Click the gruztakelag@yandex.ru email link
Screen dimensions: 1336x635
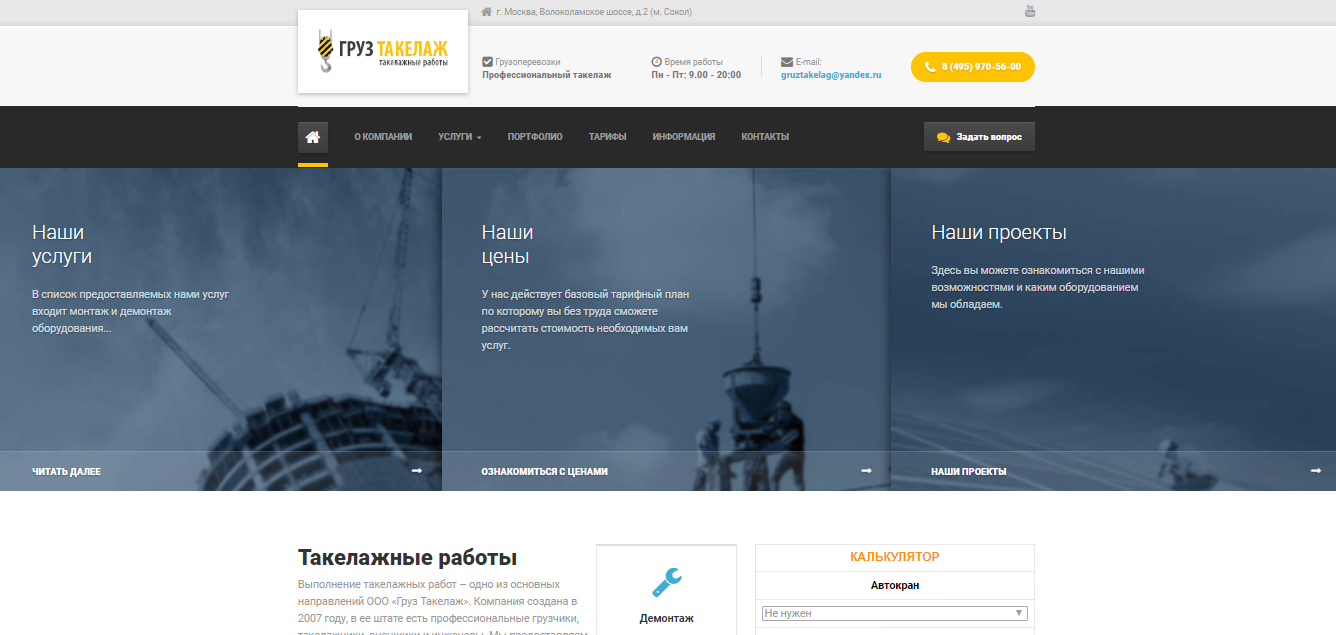[831, 75]
